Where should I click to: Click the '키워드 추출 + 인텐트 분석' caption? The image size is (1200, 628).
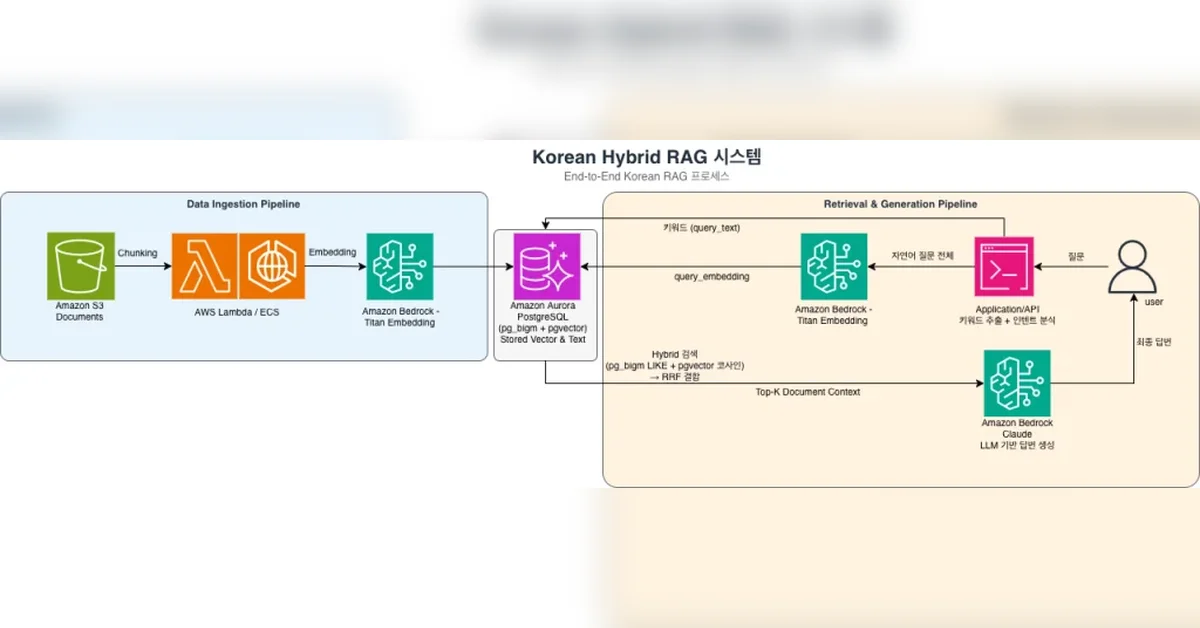1007,321
